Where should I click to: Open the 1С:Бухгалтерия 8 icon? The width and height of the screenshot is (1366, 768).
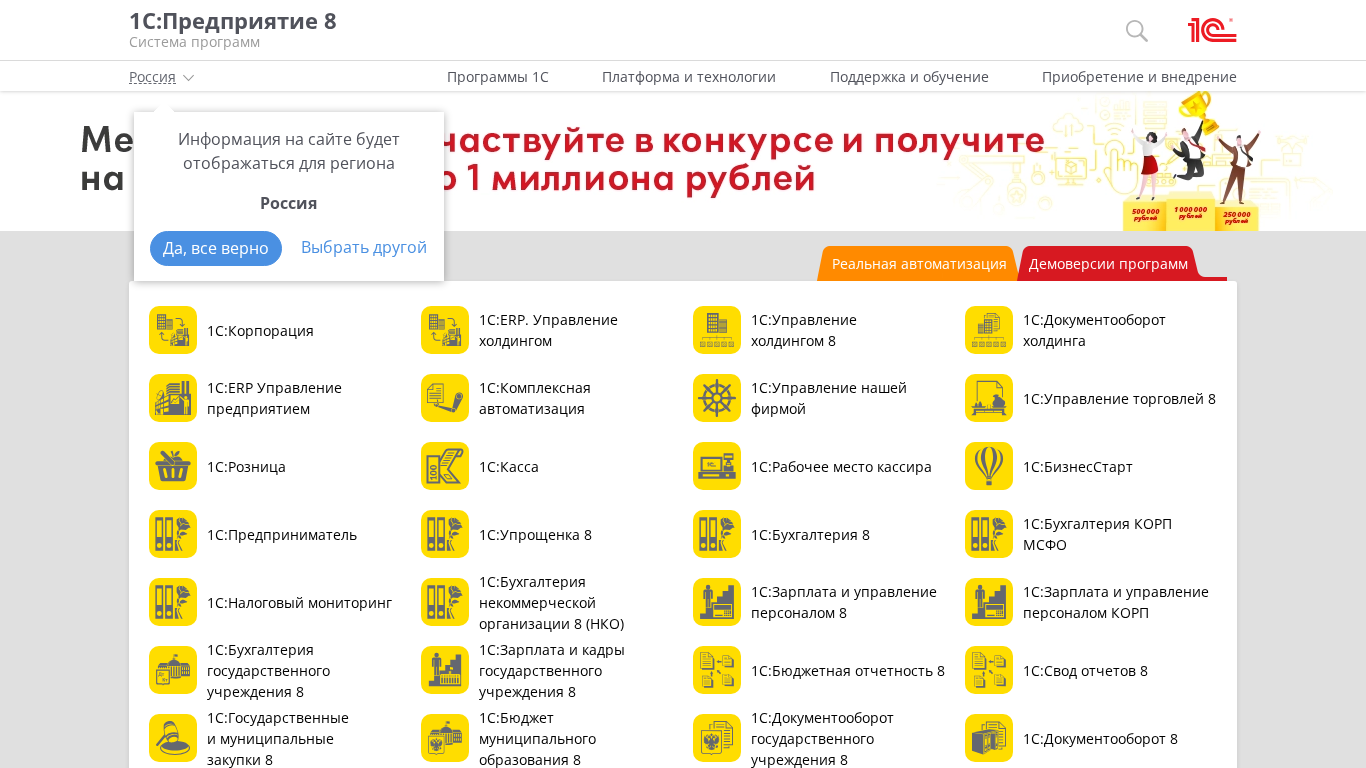click(x=717, y=534)
